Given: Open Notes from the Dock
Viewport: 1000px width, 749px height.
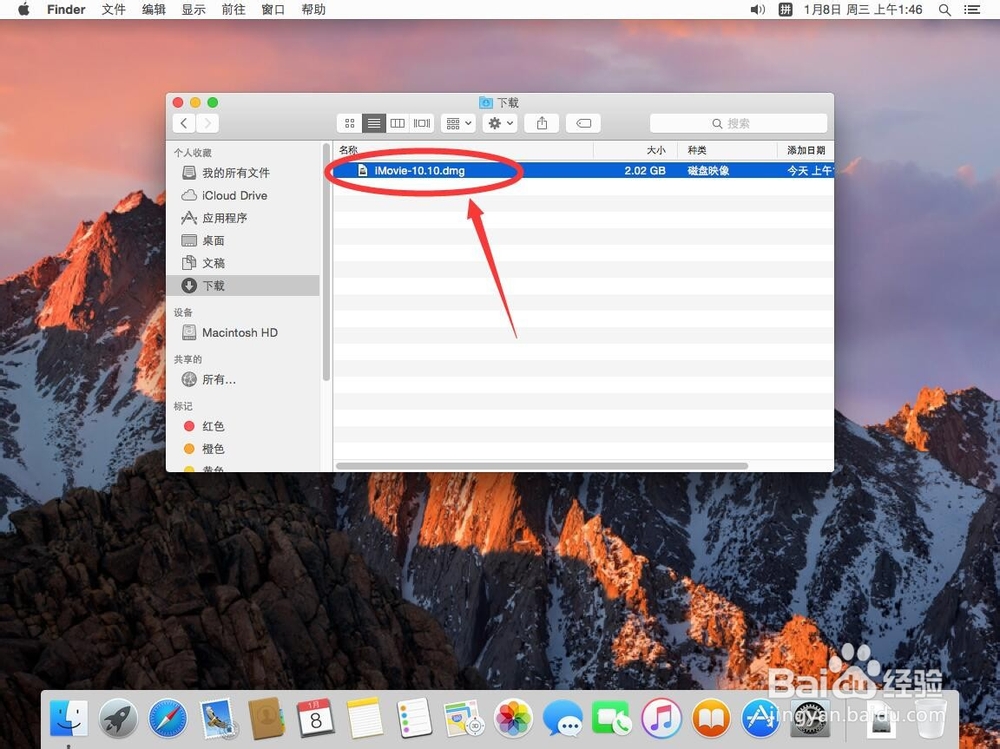Looking at the screenshot, I should coord(365,718).
